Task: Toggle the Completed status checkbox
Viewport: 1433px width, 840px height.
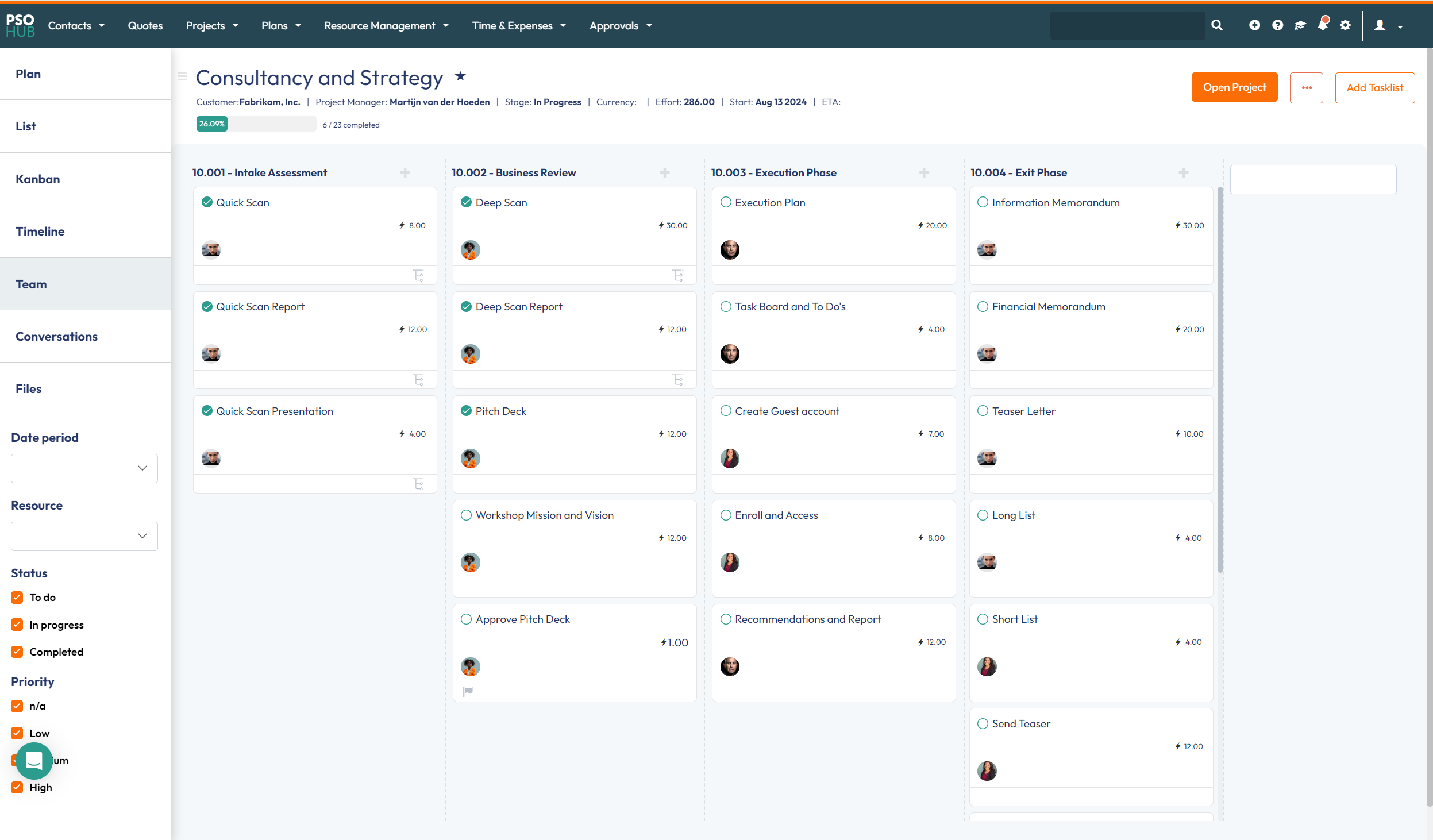Action: 17,652
